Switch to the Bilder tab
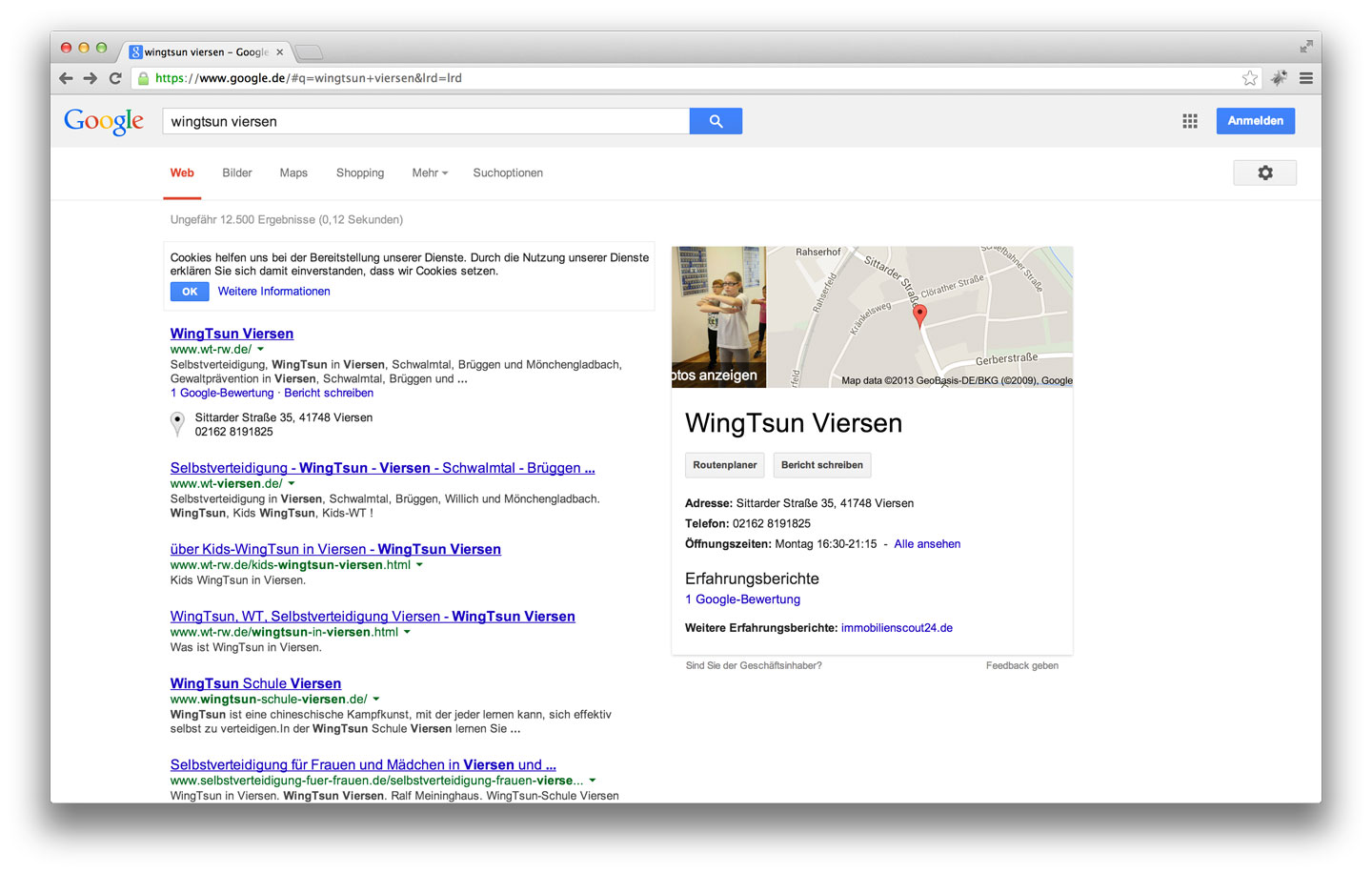The width and height of the screenshot is (1372, 873). point(237,173)
